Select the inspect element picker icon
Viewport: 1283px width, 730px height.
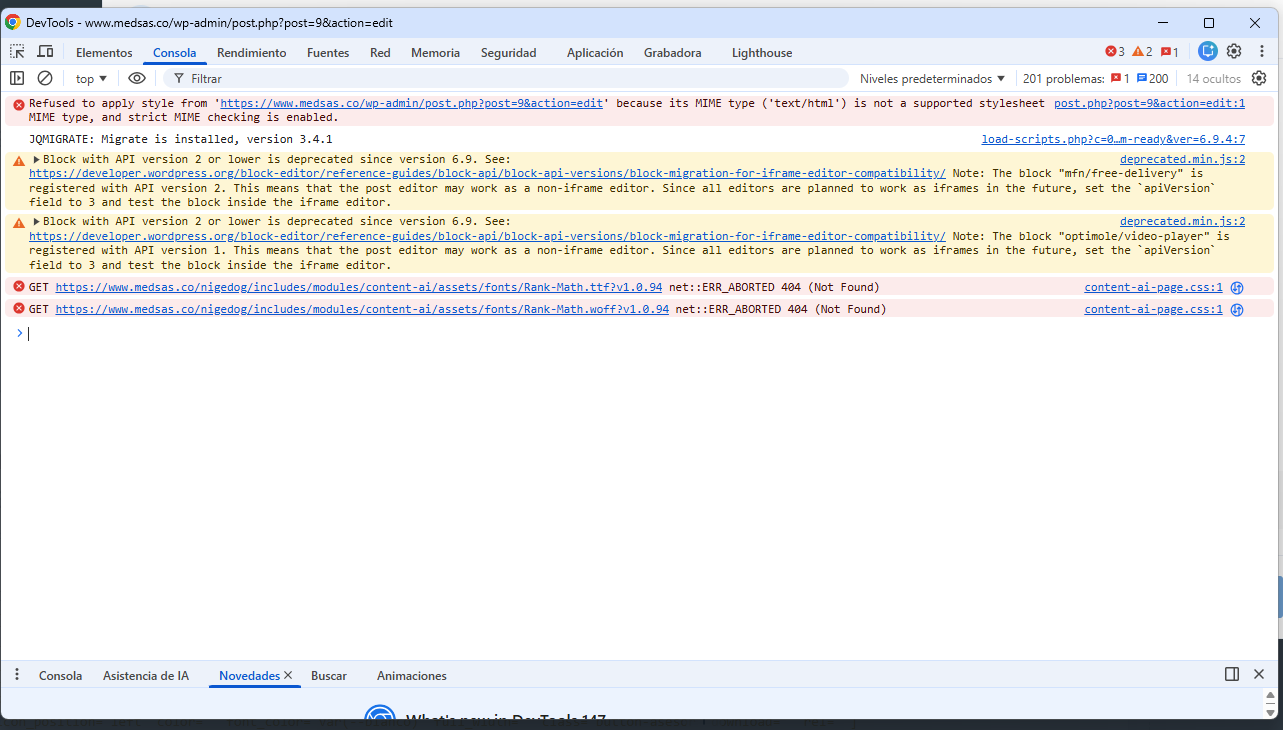[17, 52]
